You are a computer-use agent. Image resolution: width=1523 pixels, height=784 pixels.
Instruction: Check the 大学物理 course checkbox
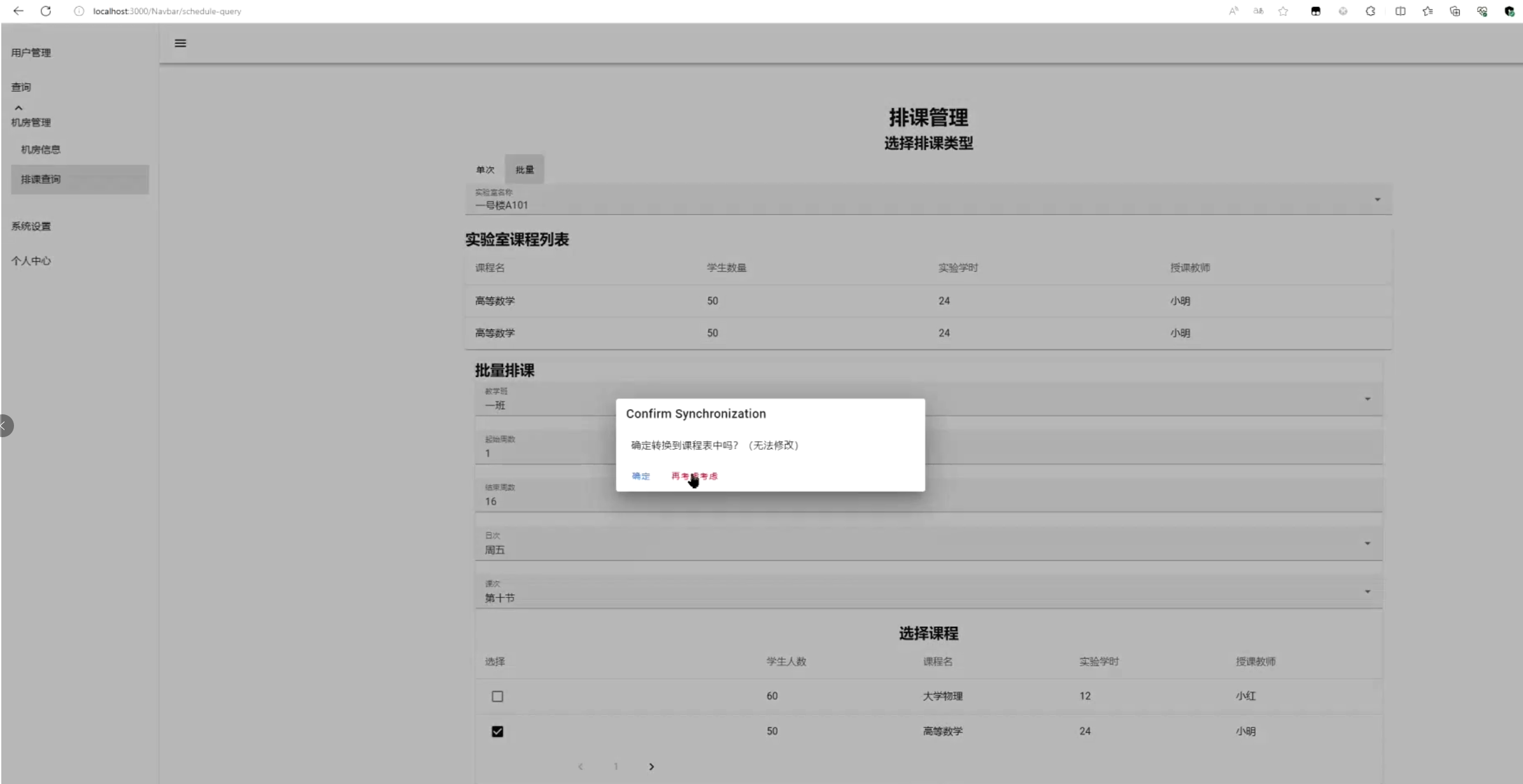pos(497,696)
